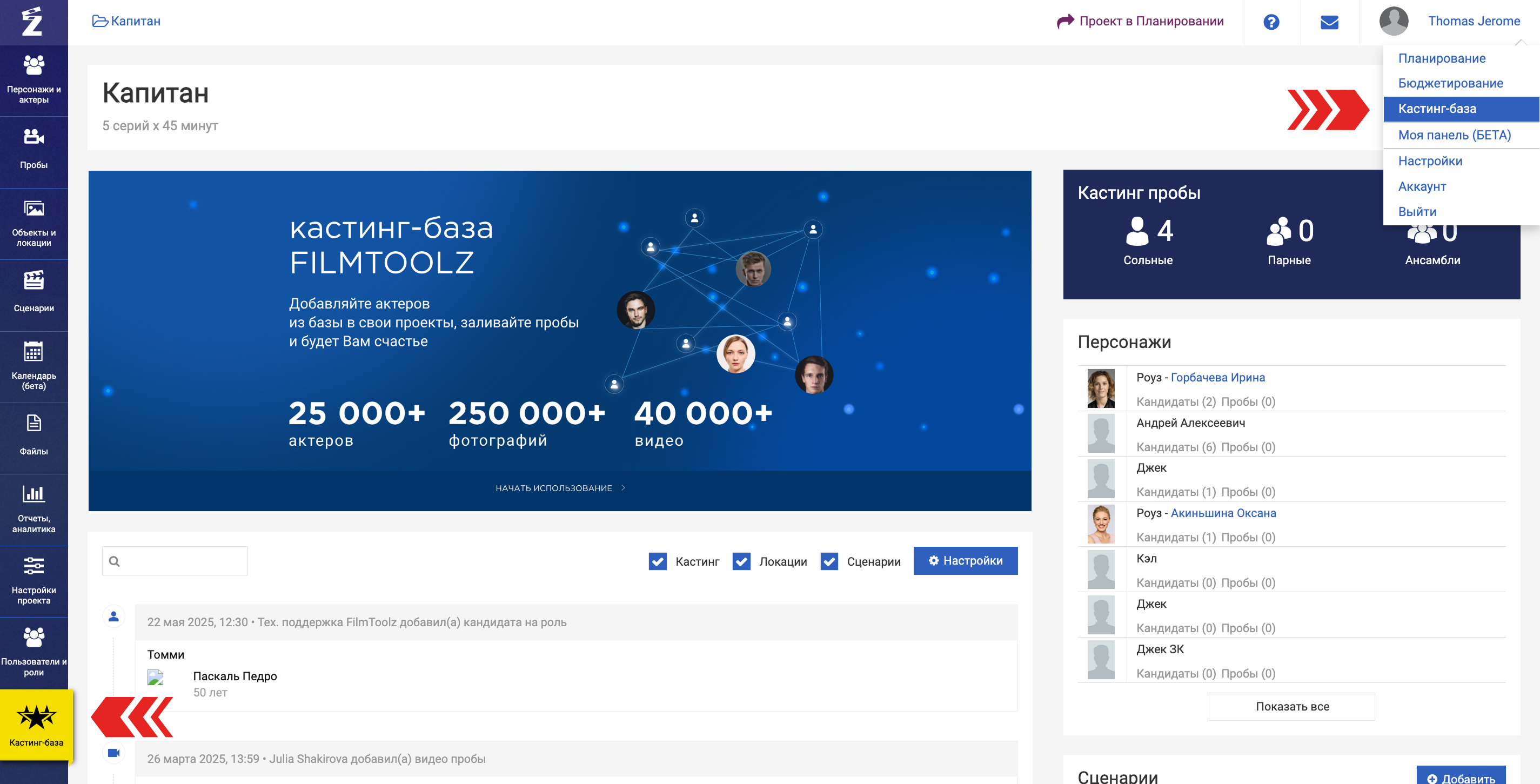Open Отчеты, аналитика sidebar section
Viewport: 1540px width, 784px height.
click(34, 510)
